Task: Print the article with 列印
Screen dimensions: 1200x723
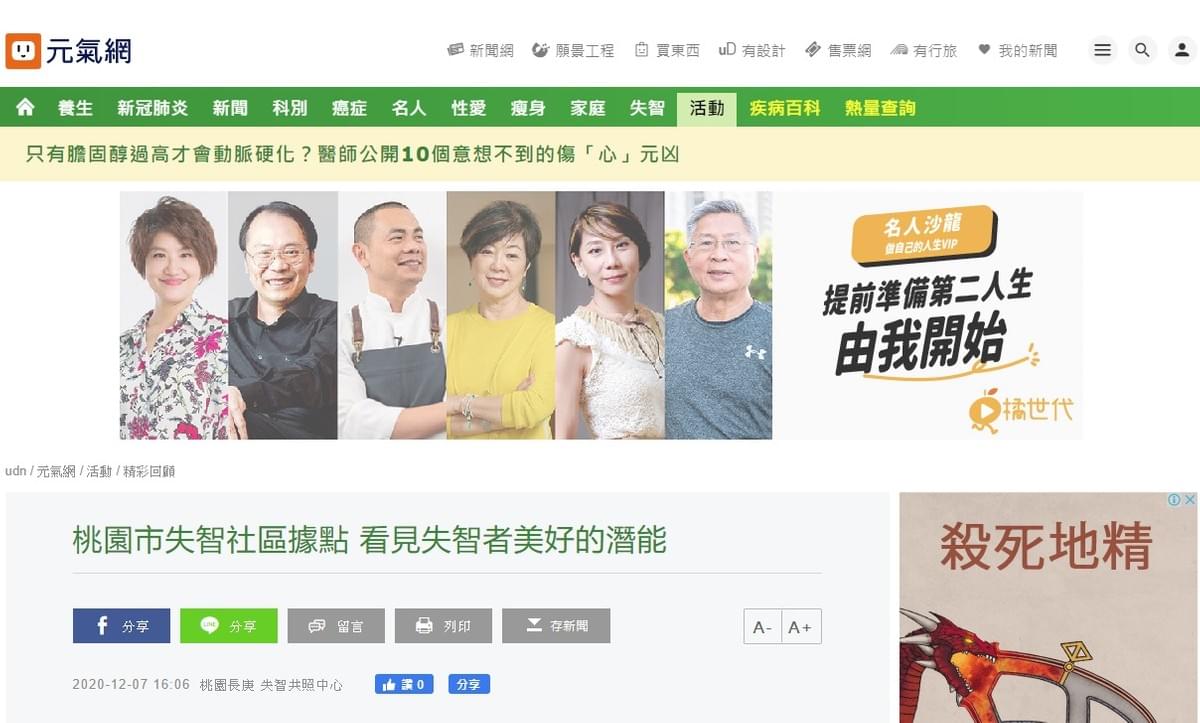Action: point(443,626)
